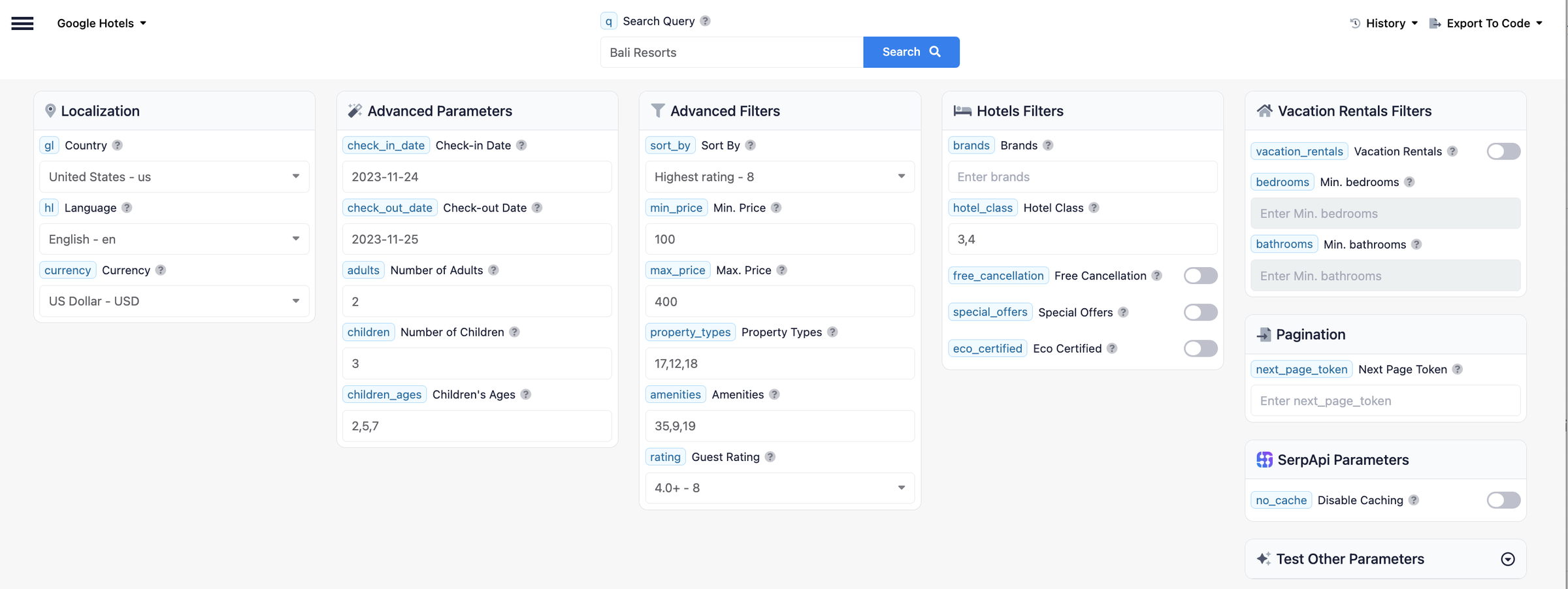Viewport: 1568px width, 589px height.
Task: Click the wand icon on Advanced Parameters
Action: click(355, 110)
